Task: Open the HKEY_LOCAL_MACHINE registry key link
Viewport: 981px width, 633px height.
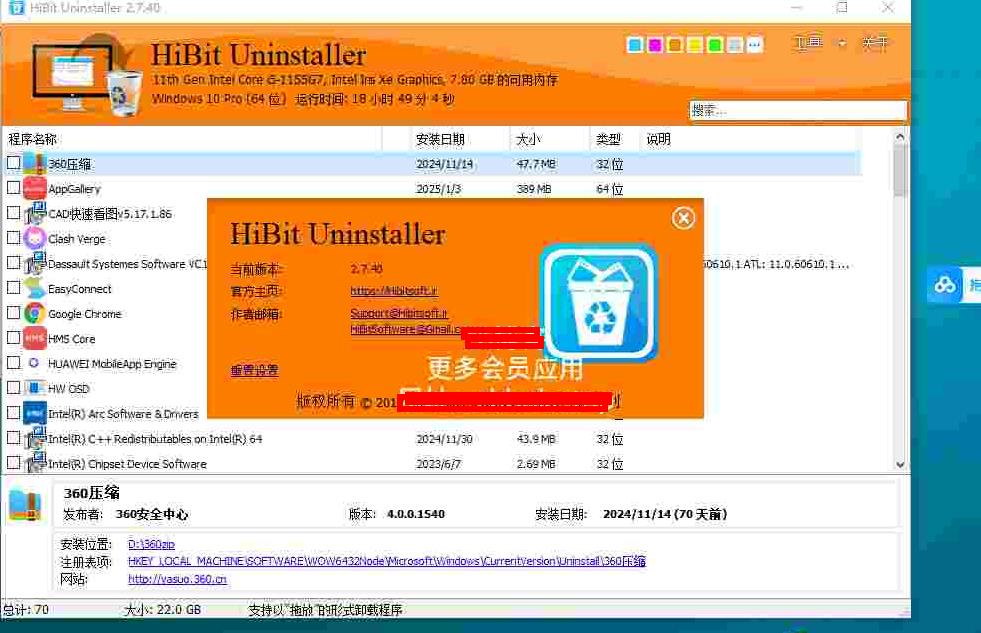Action: 387,561
